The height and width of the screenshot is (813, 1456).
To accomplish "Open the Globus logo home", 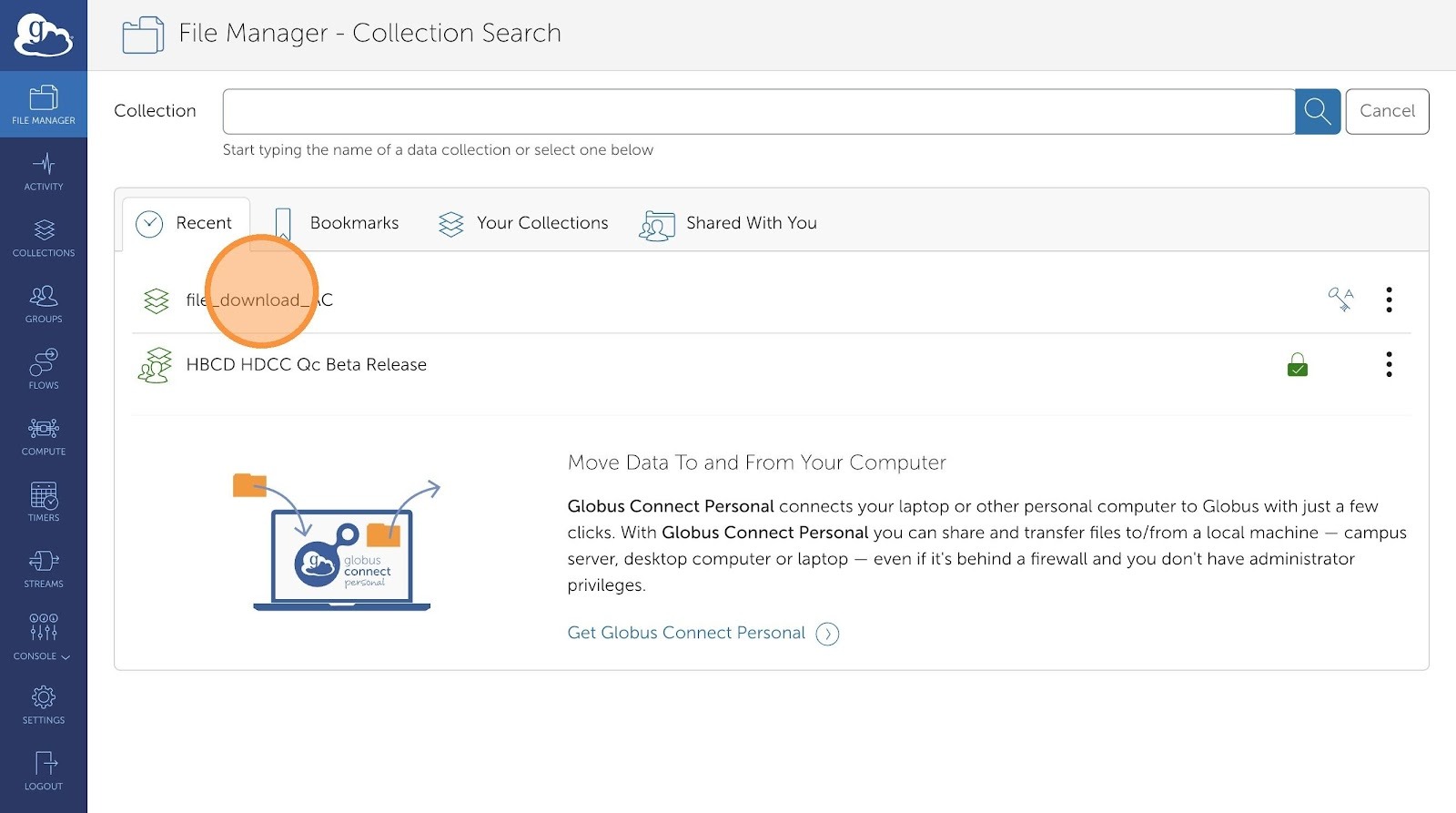I will pyautogui.click(x=43, y=36).
